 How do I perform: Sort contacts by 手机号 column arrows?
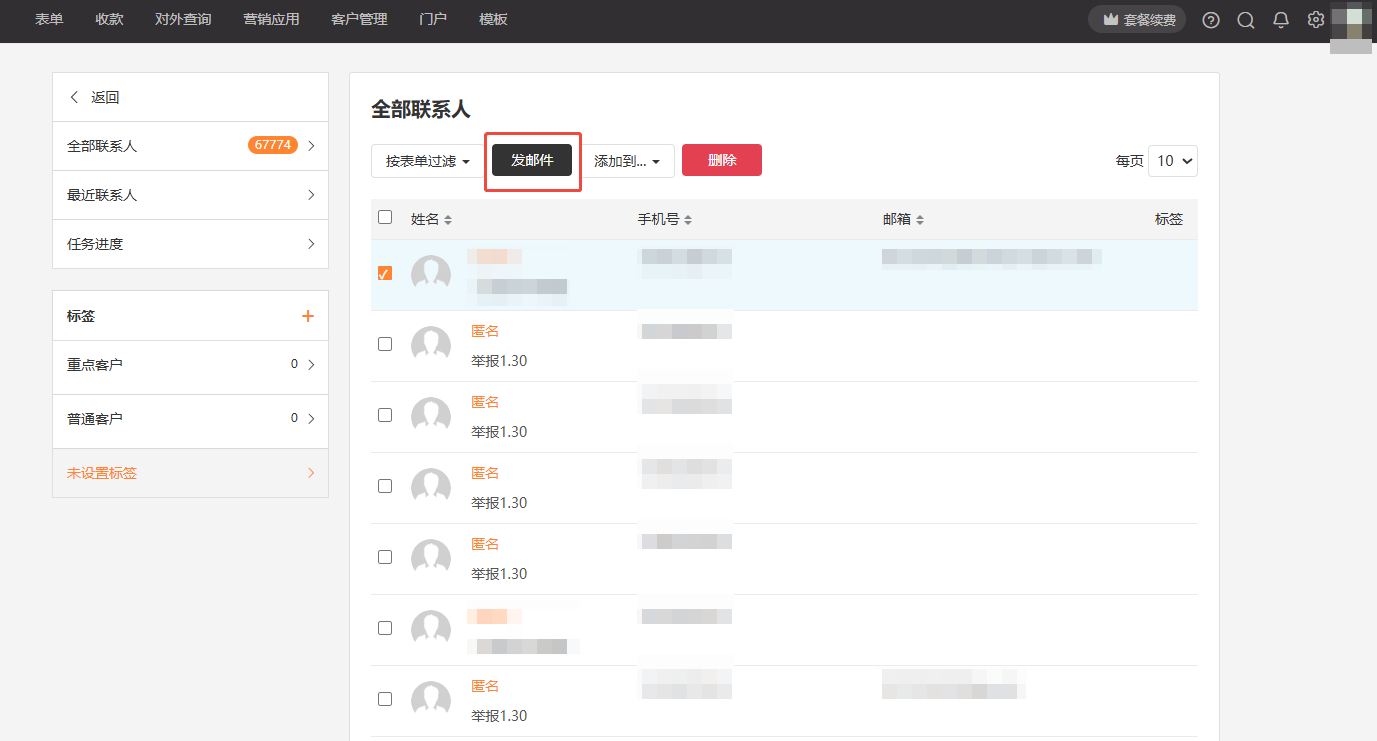(688, 220)
